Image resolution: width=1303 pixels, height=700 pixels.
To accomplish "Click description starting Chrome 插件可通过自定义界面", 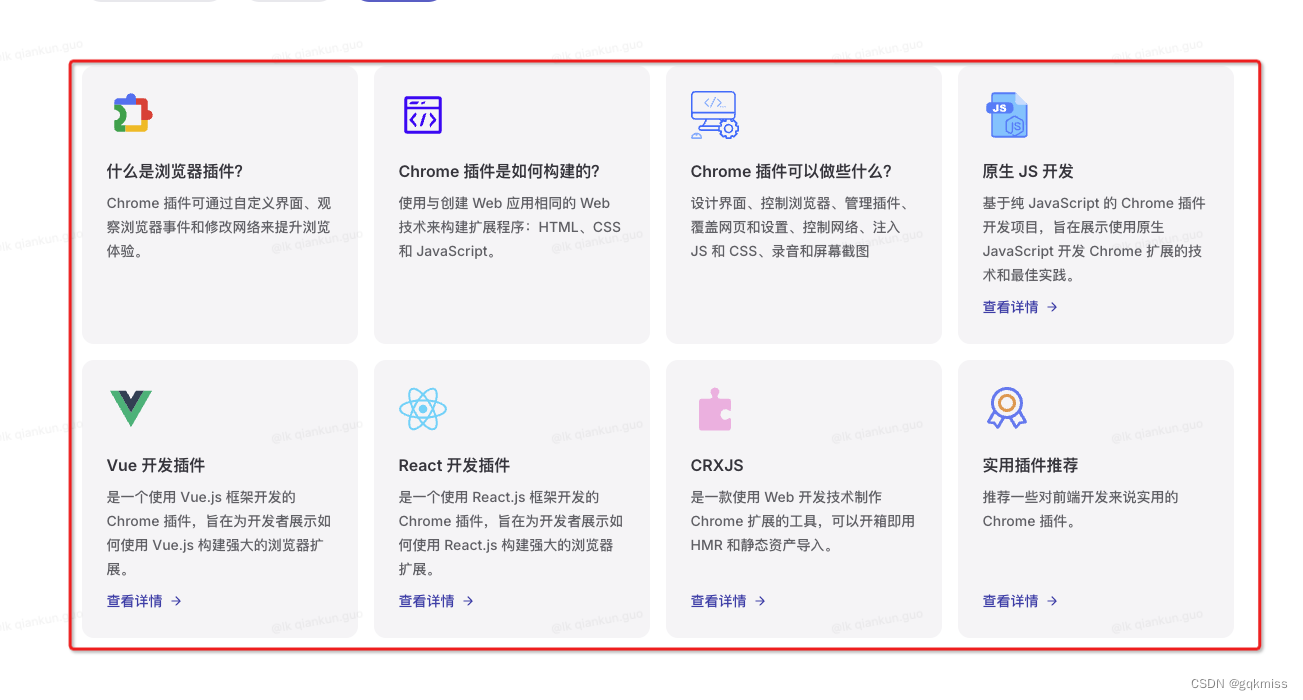I will (219, 227).
